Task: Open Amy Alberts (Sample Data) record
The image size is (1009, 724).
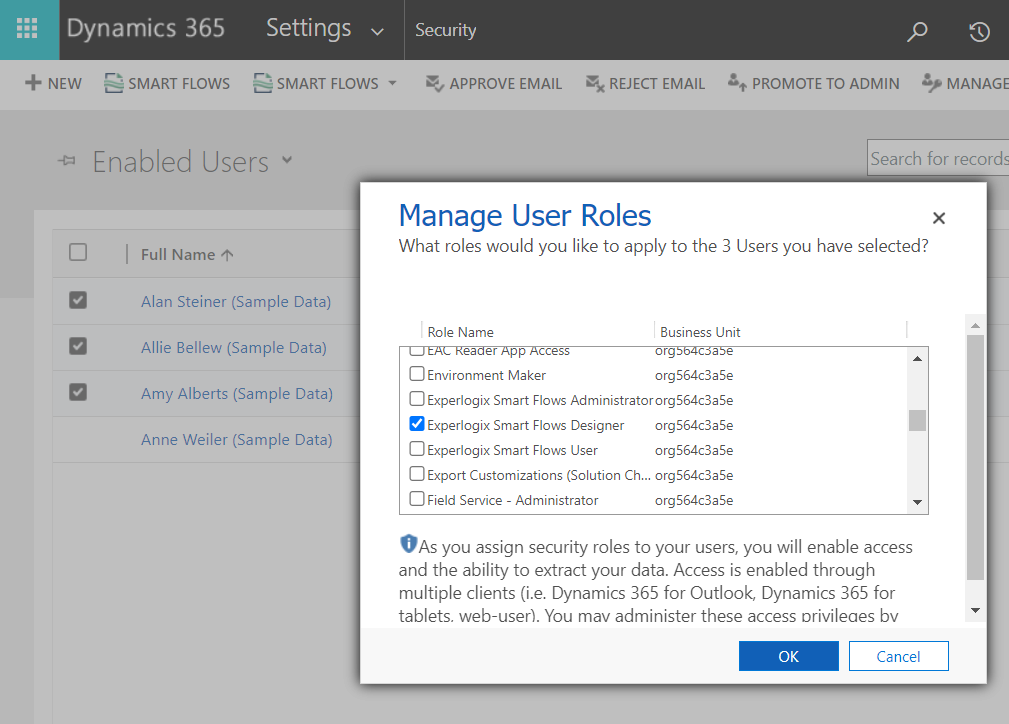Action: (x=237, y=393)
